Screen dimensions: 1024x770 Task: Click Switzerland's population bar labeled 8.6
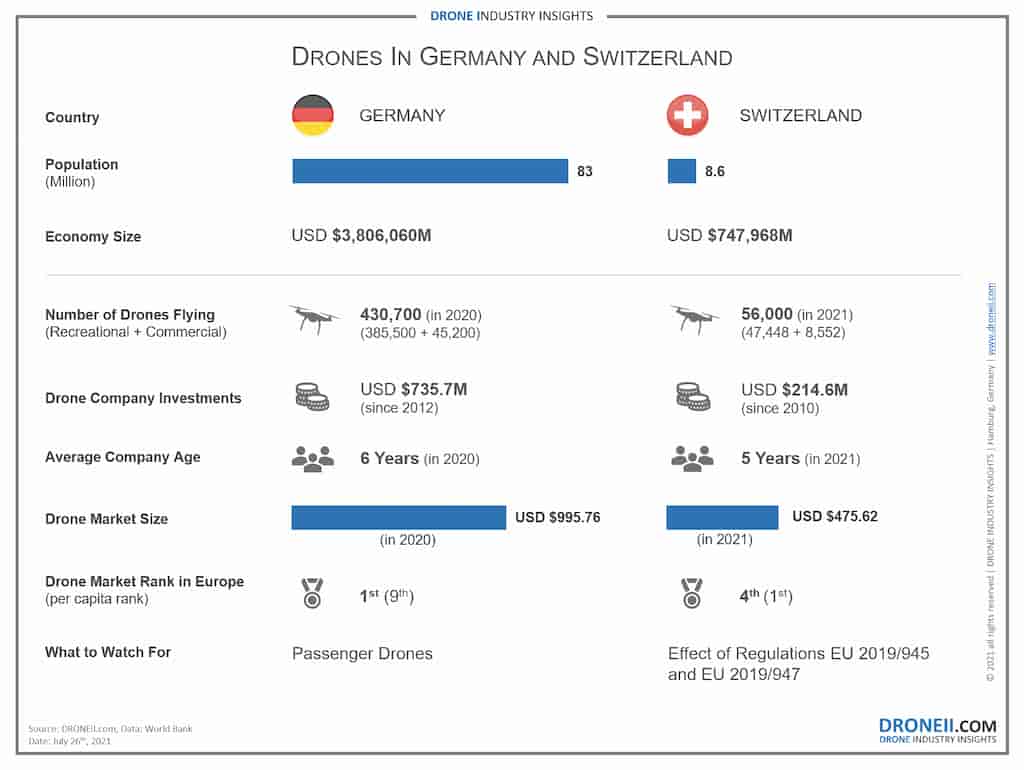tap(682, 171)
